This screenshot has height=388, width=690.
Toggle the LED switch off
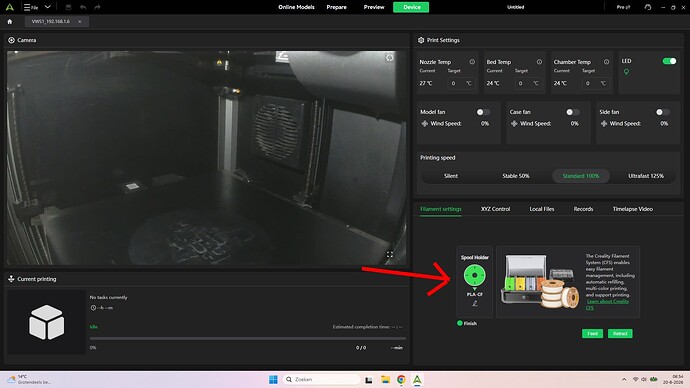pyautogui.click(x=669, y=61)
